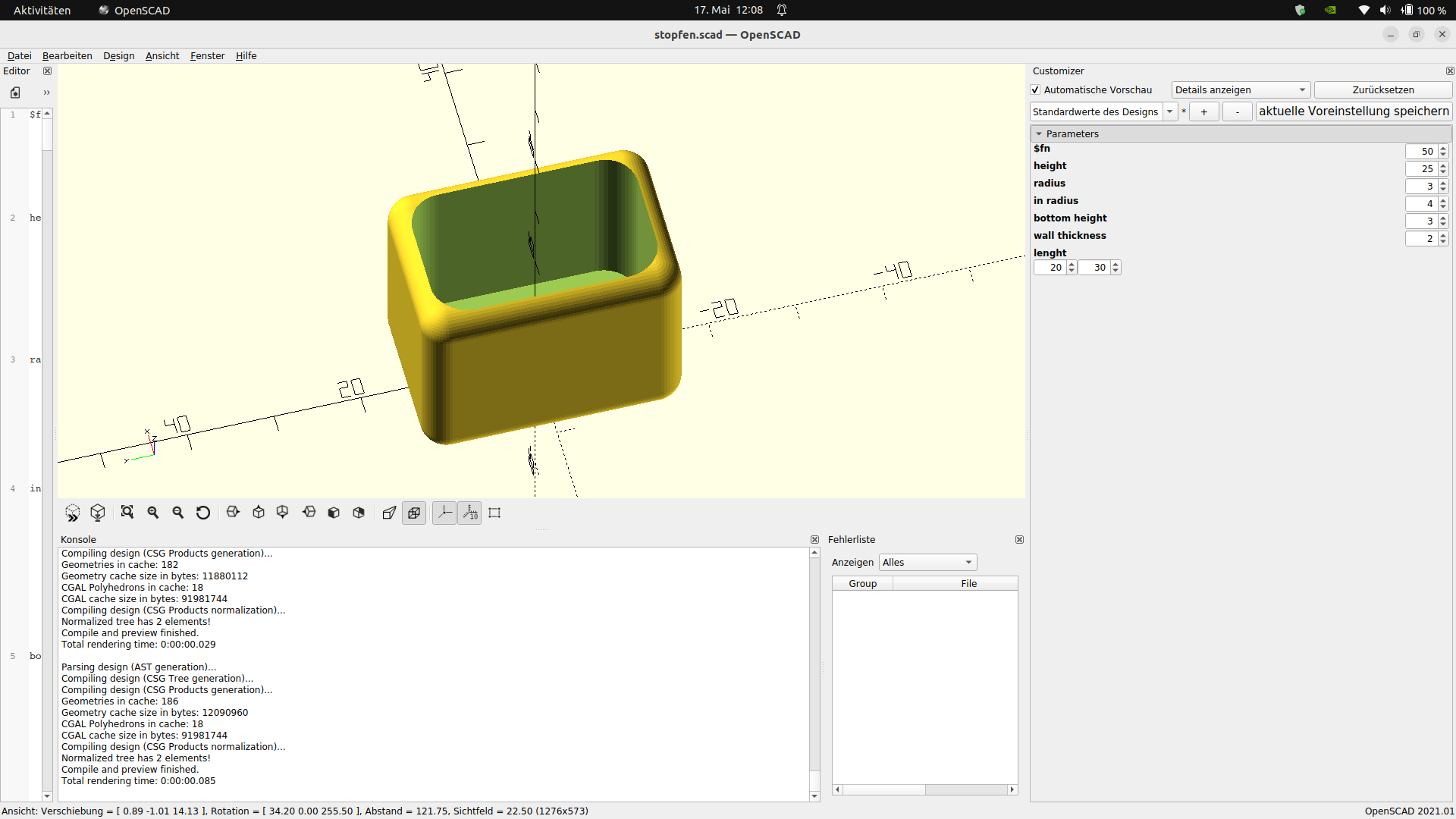Viewport: 1456px width, 819px height.
Task: Select the Zoom In tool
Action: pyautogui.click(x=152, y=513)
